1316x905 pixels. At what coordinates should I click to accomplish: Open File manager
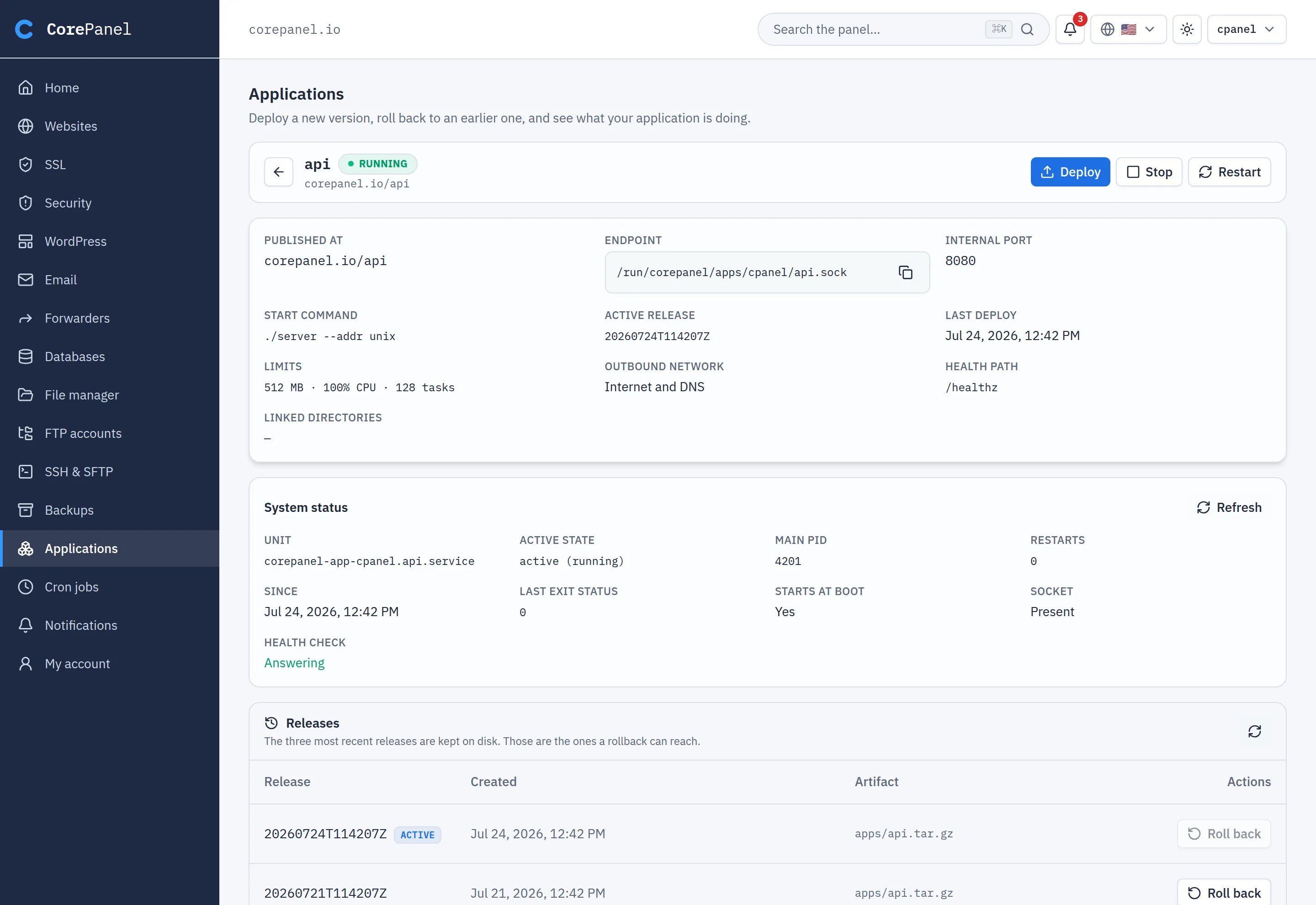109,394
